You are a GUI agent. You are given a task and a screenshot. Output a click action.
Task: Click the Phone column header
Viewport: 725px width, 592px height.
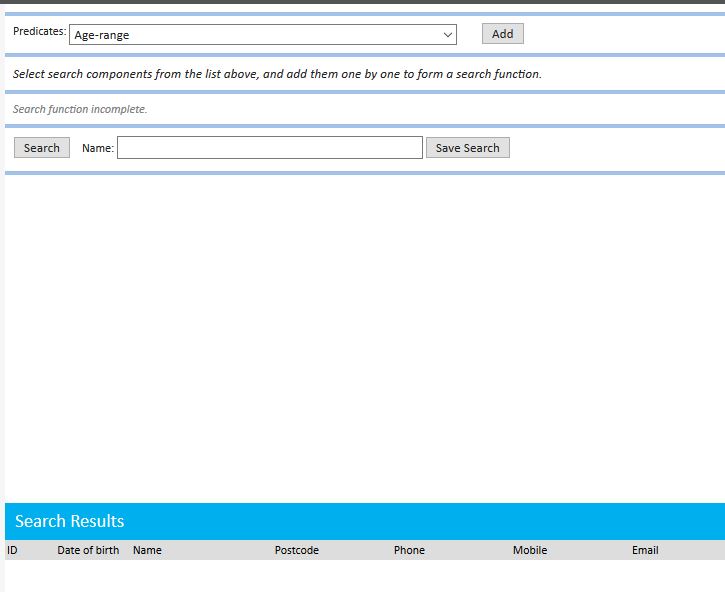(409, 550)
